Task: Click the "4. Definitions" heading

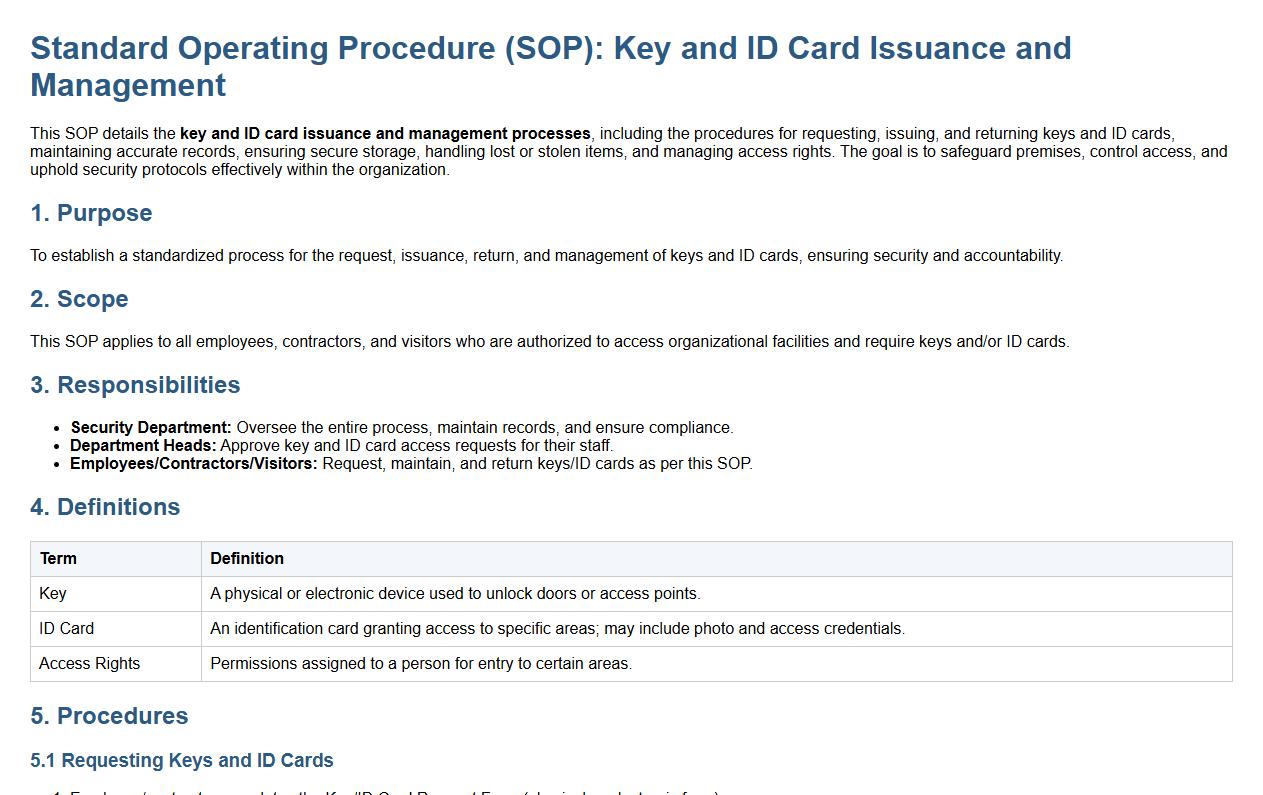Action: point(105,507)
